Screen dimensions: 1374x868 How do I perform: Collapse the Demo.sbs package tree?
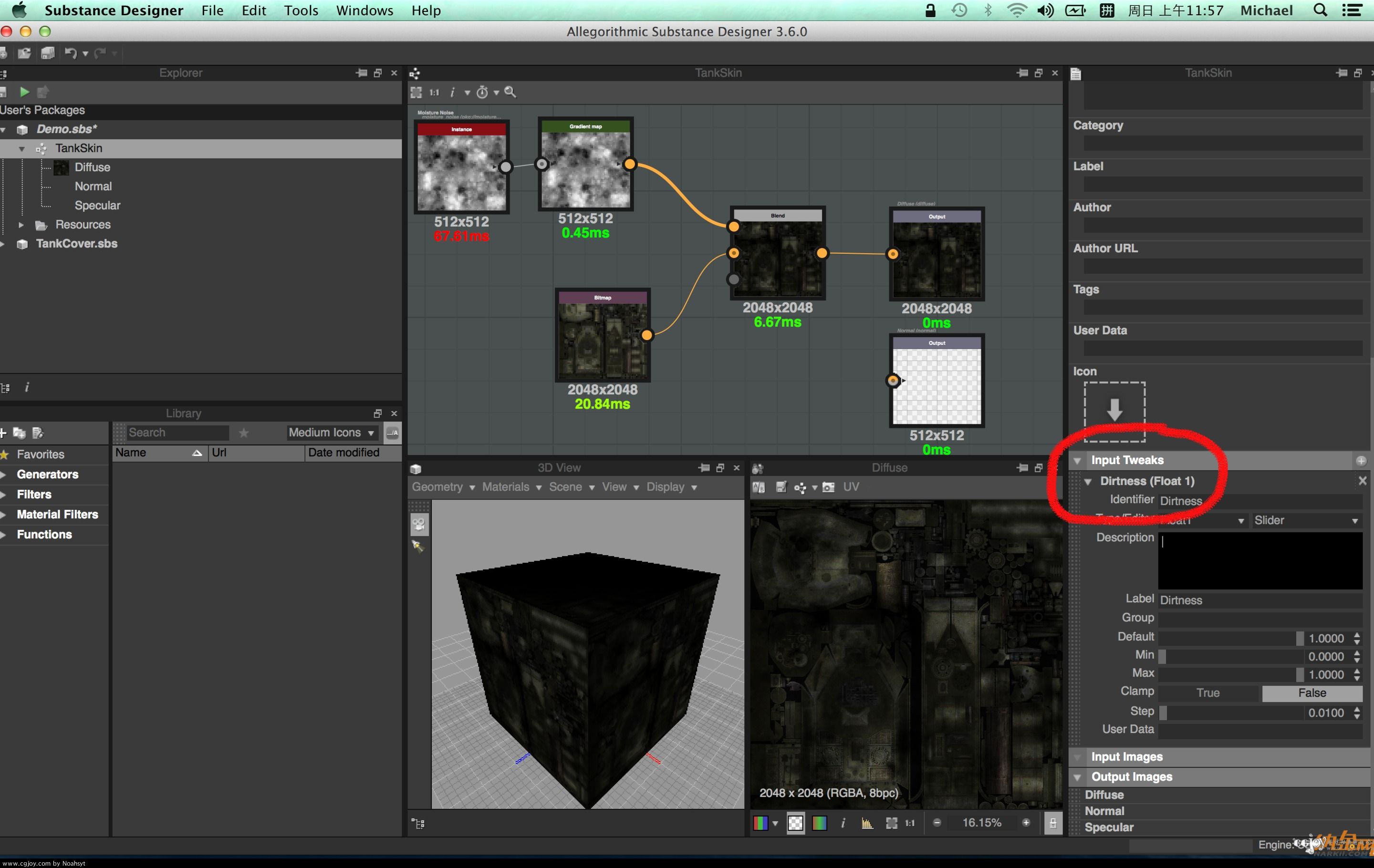[x=3, y=129]
